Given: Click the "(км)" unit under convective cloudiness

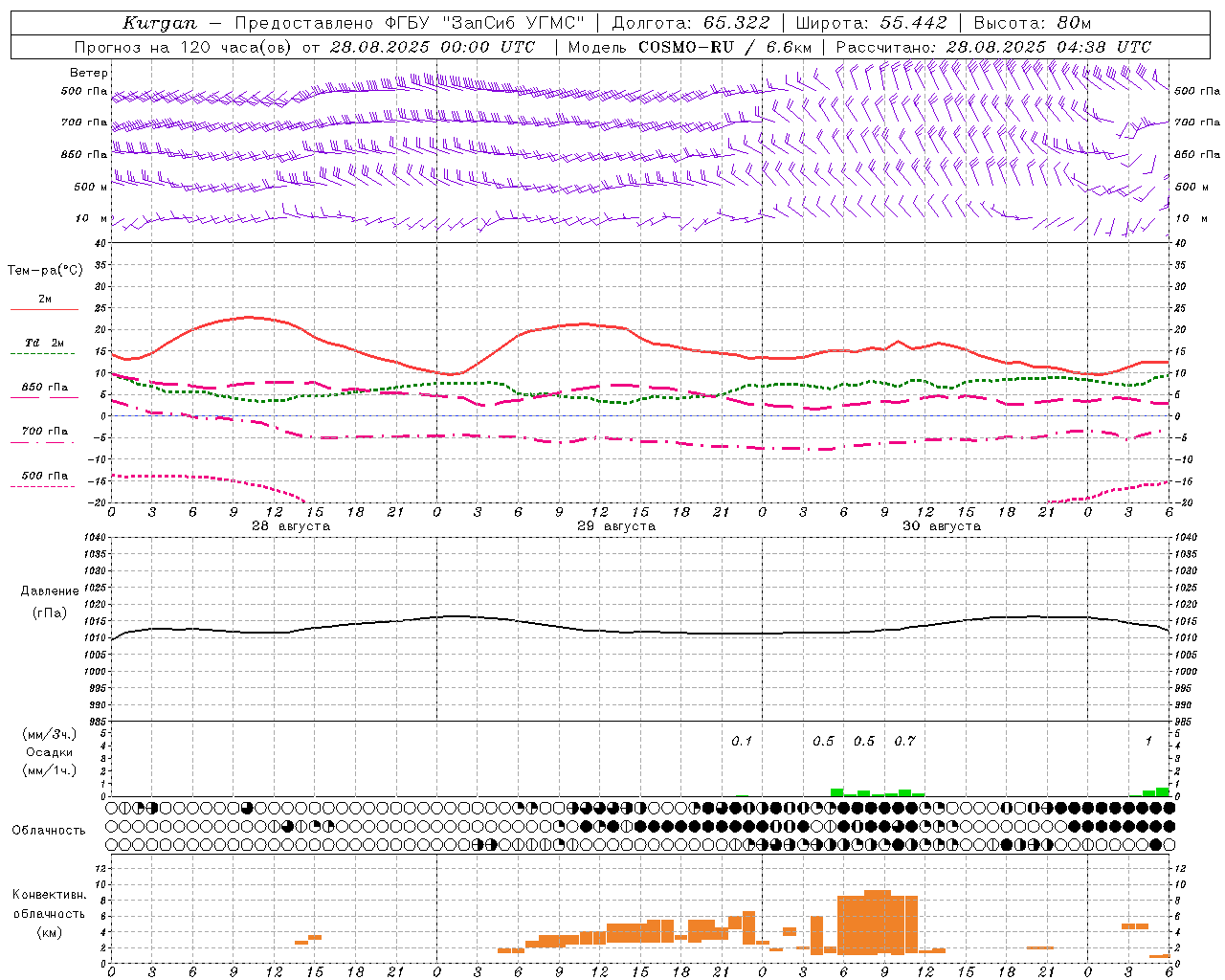Looking at the screenshot, I should pyautogui.click(x=50, y=932).
